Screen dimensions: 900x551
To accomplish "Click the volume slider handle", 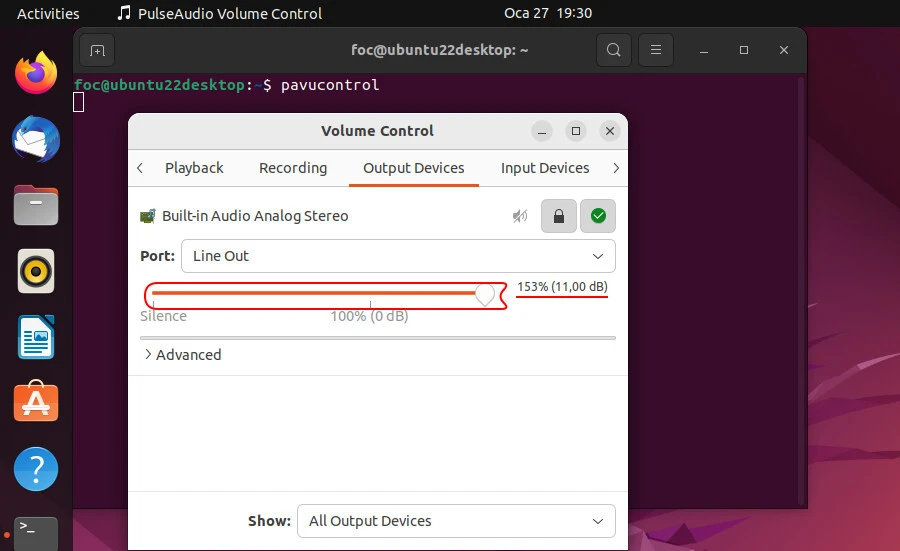I will 485,294.
